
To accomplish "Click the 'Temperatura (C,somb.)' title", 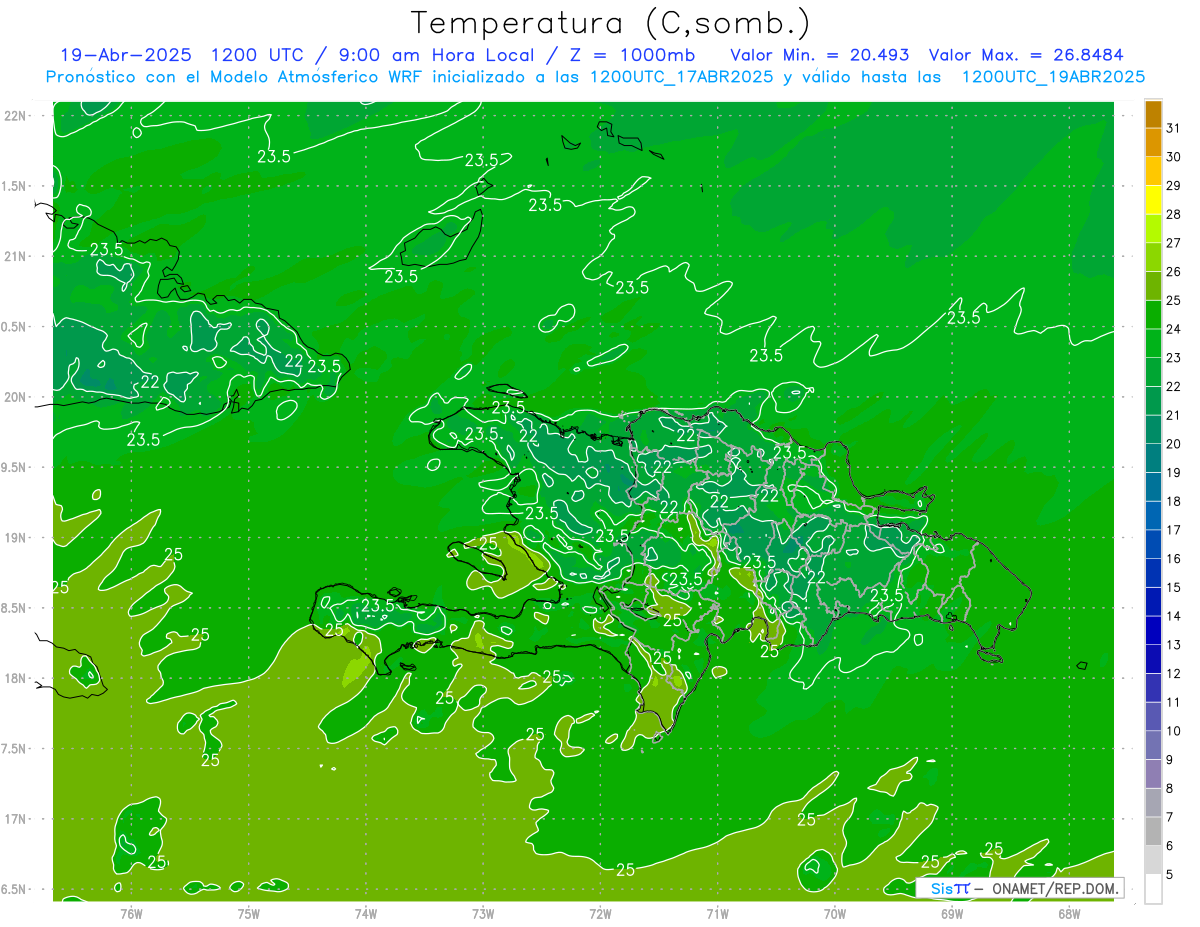I will [x=611, y=23].
